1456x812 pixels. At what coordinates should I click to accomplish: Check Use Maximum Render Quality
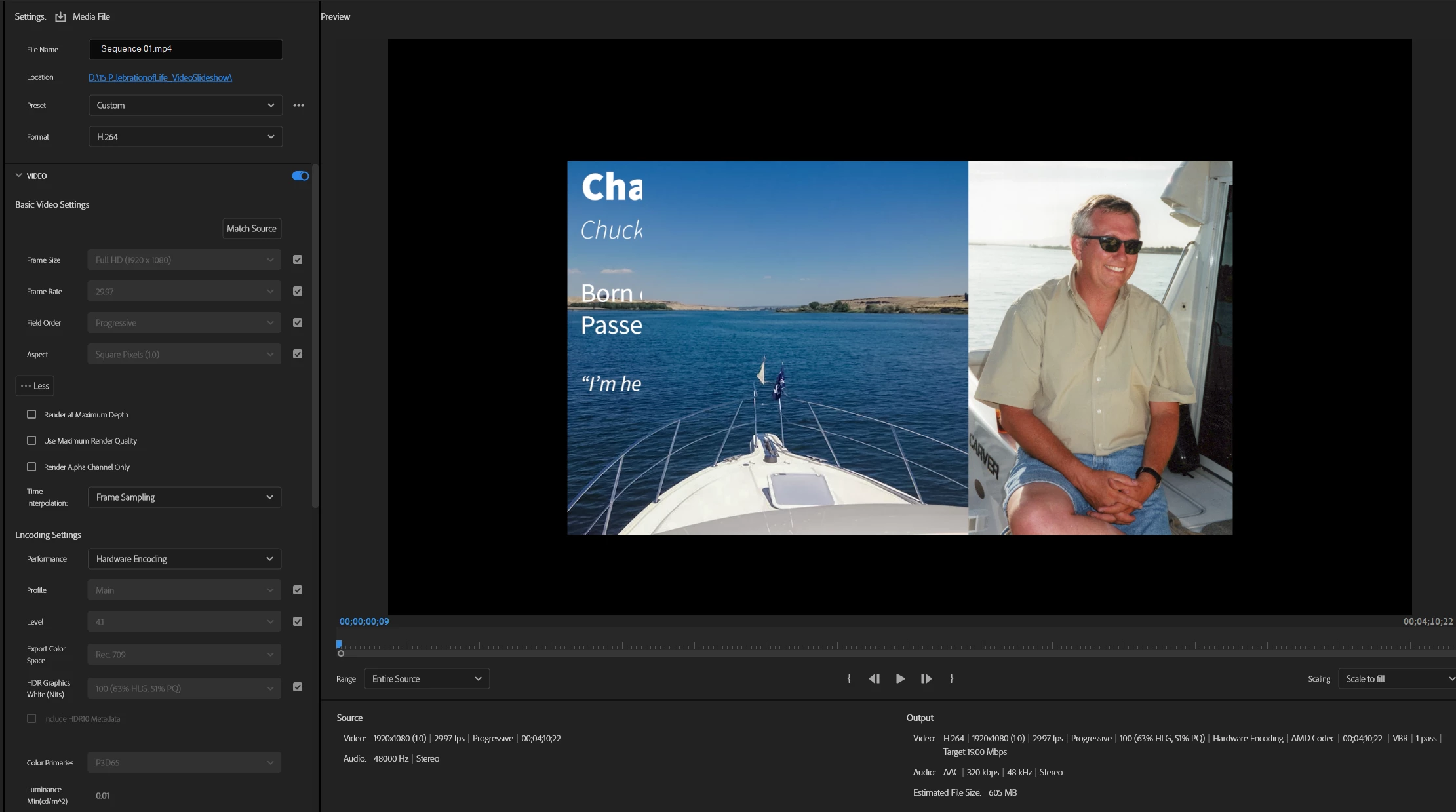pyautogui.click(x=31, y=440)
